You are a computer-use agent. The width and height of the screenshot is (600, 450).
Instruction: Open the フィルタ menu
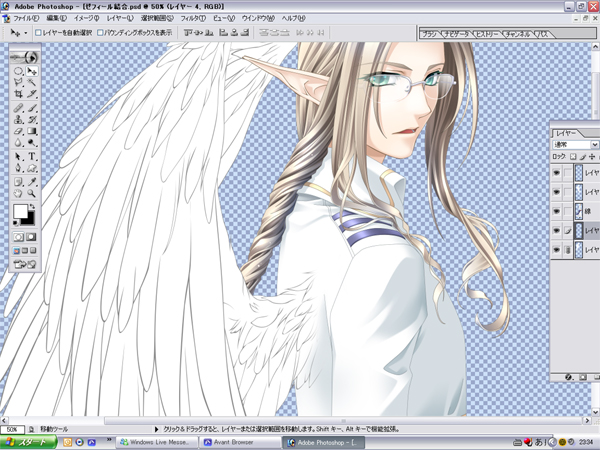[x=193, y=18]
